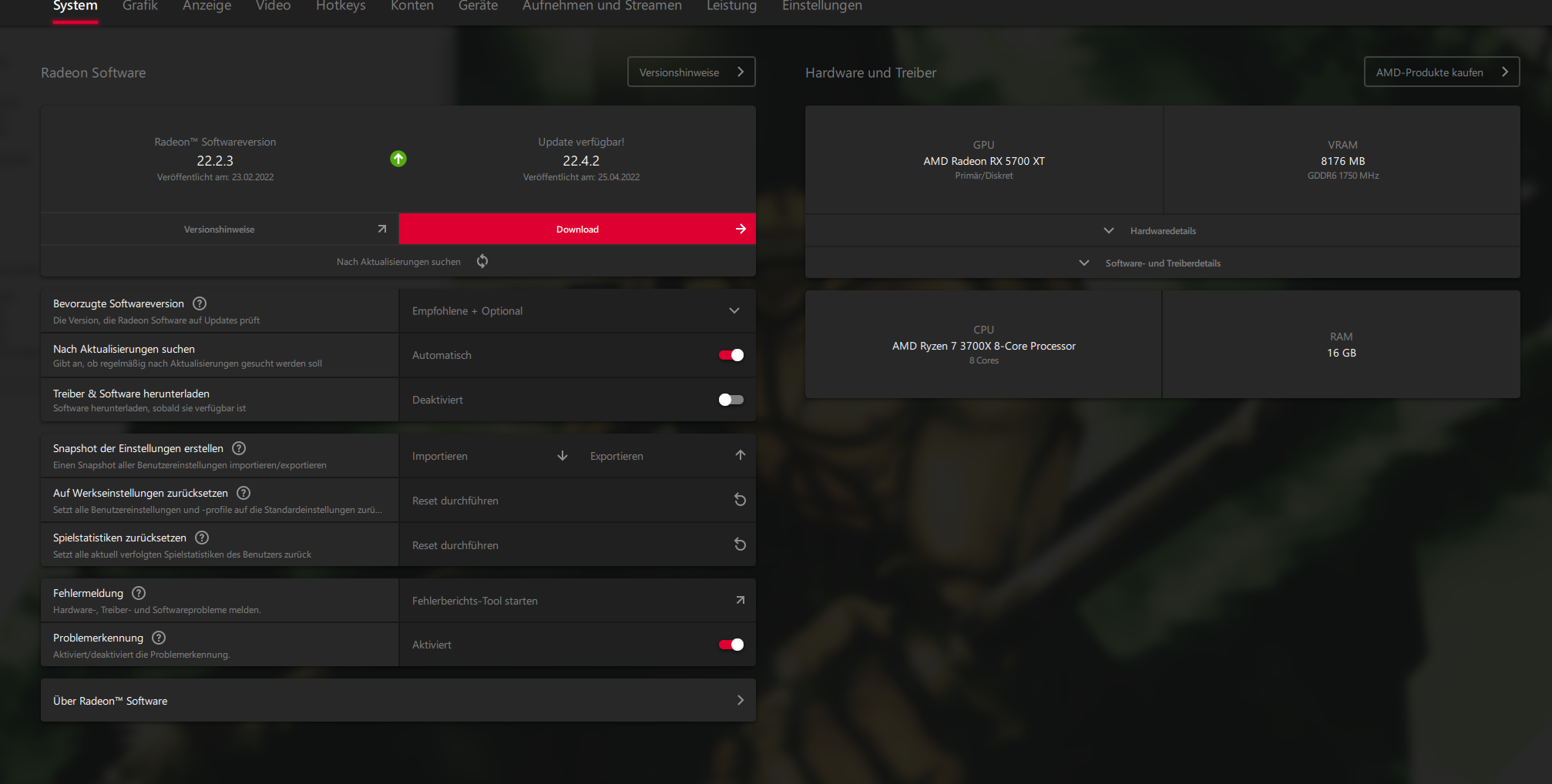Click the installed version number 22.2.3
This screenshot has width=1552, height=784.
(215, 161)
